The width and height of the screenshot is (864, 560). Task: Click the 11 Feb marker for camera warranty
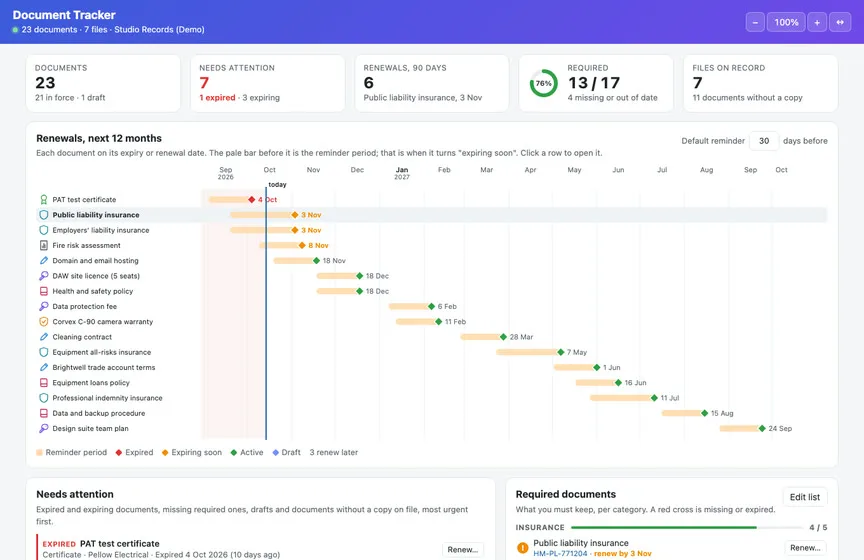[x=439, y=321]
